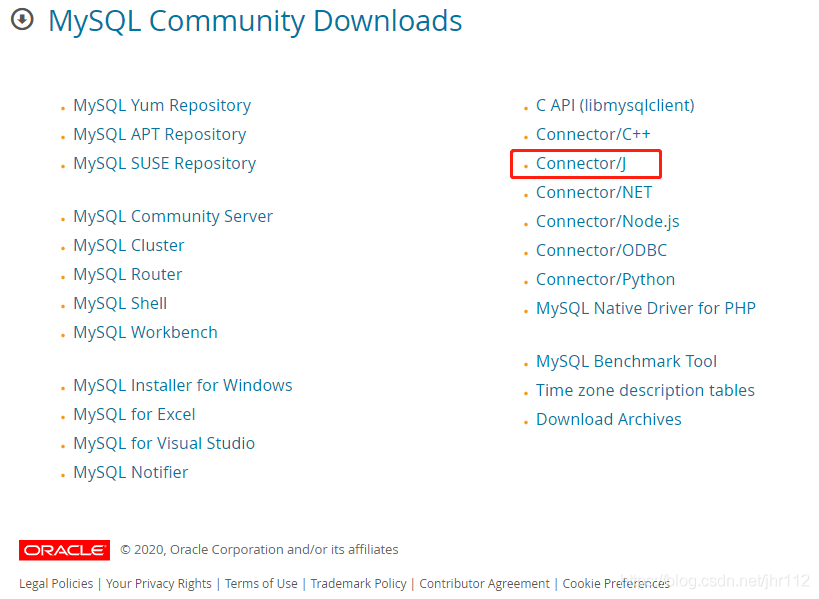819x599 pixels.
Task: Open MySQL Community Server downloads
Action: coord(173,216)
